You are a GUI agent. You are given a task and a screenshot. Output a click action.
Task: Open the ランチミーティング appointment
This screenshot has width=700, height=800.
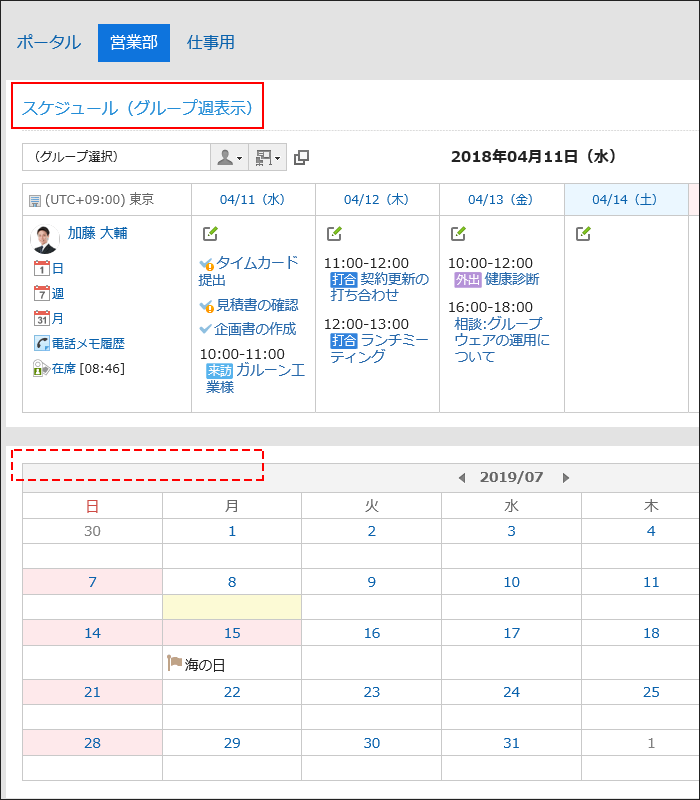coord(380,348)
